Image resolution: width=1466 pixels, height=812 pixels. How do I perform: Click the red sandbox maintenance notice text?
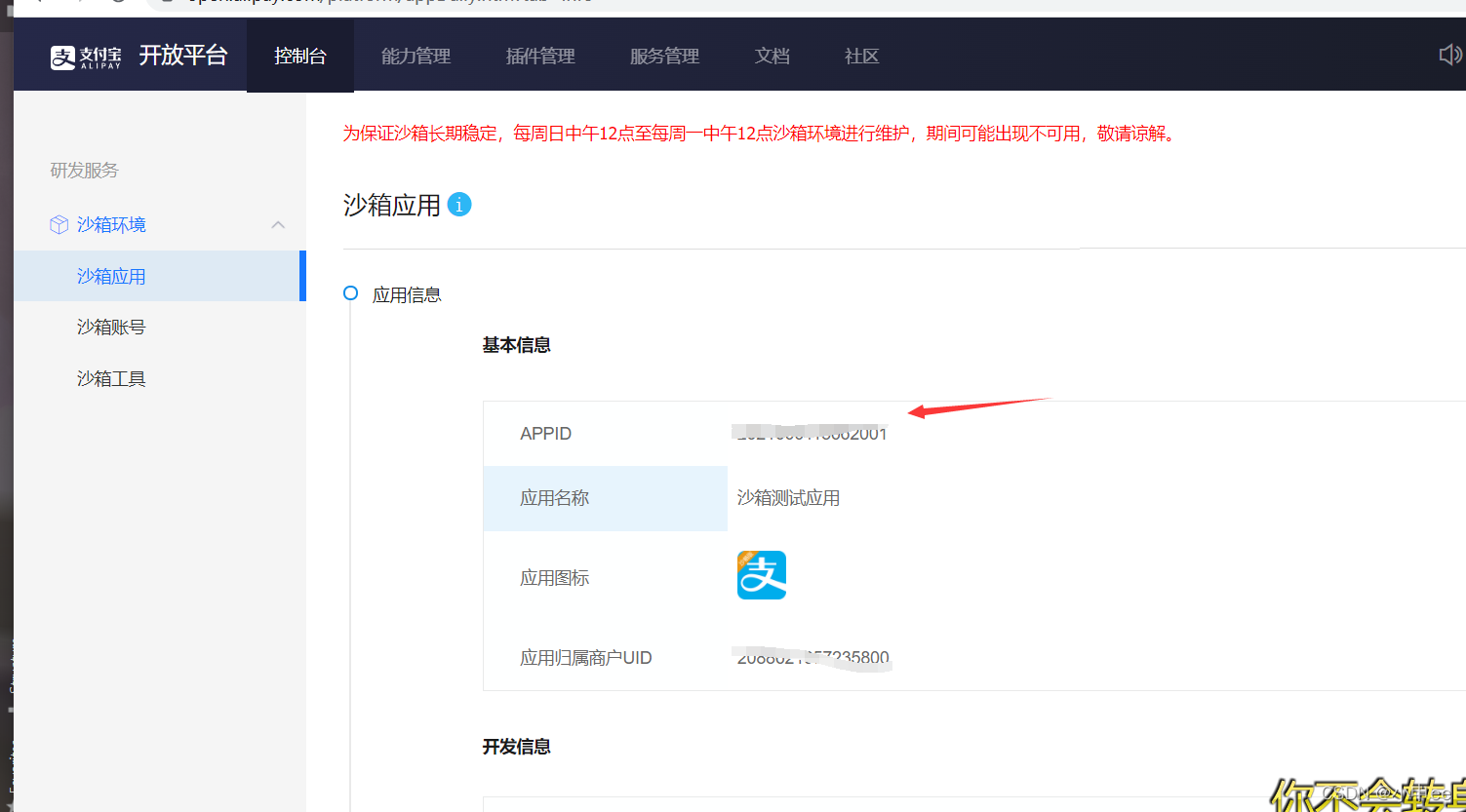pos(761,134)
